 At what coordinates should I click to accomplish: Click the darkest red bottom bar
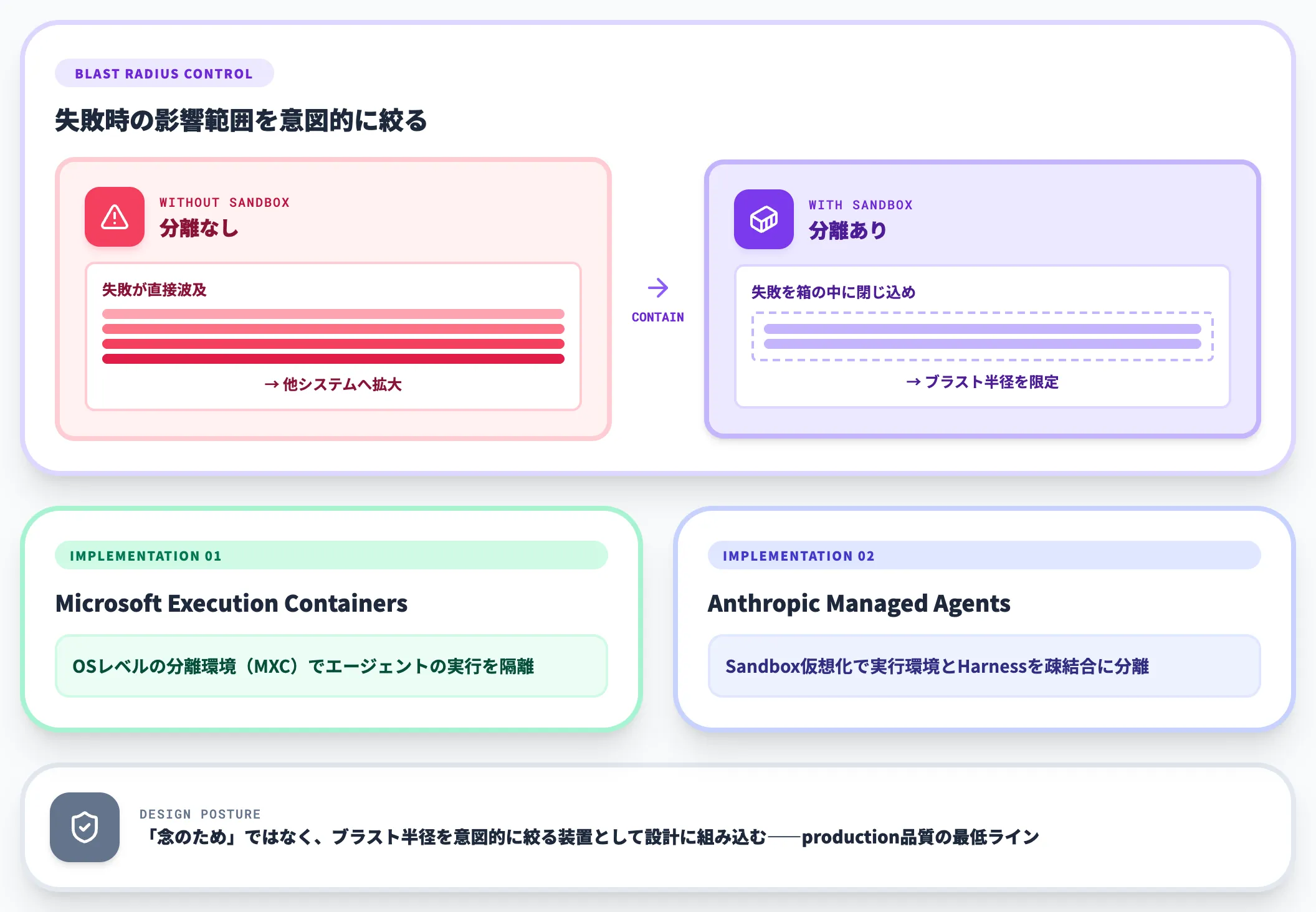click(x=333, y=359)
